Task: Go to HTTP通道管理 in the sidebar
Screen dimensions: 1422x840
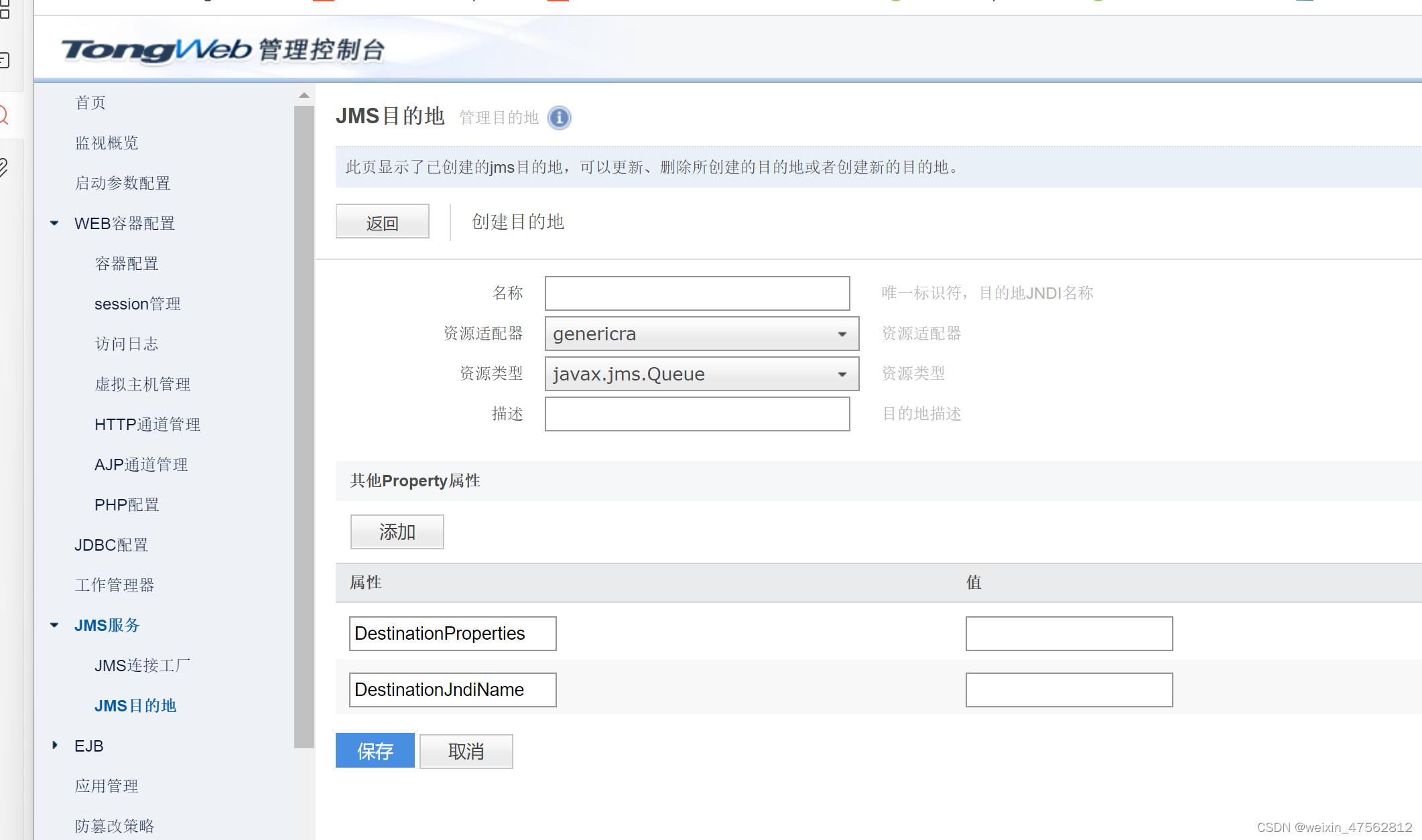Action: click(147, 424)
